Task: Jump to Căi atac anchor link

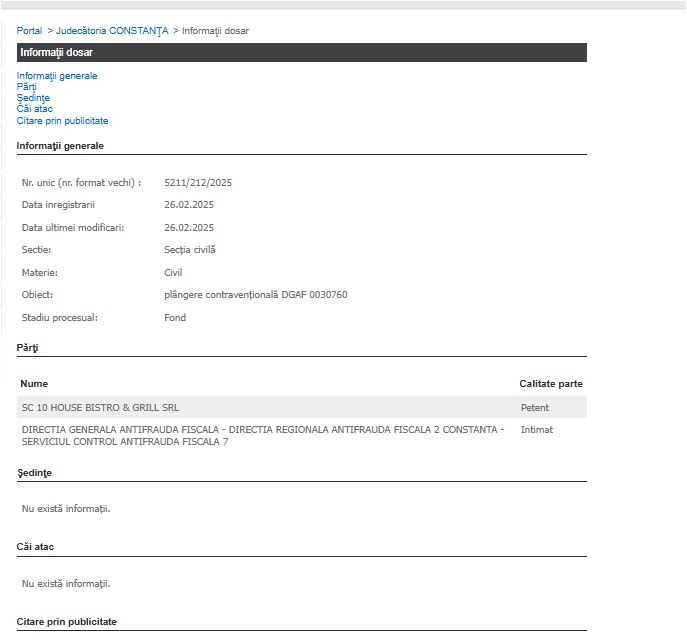Action: point(35,109)
